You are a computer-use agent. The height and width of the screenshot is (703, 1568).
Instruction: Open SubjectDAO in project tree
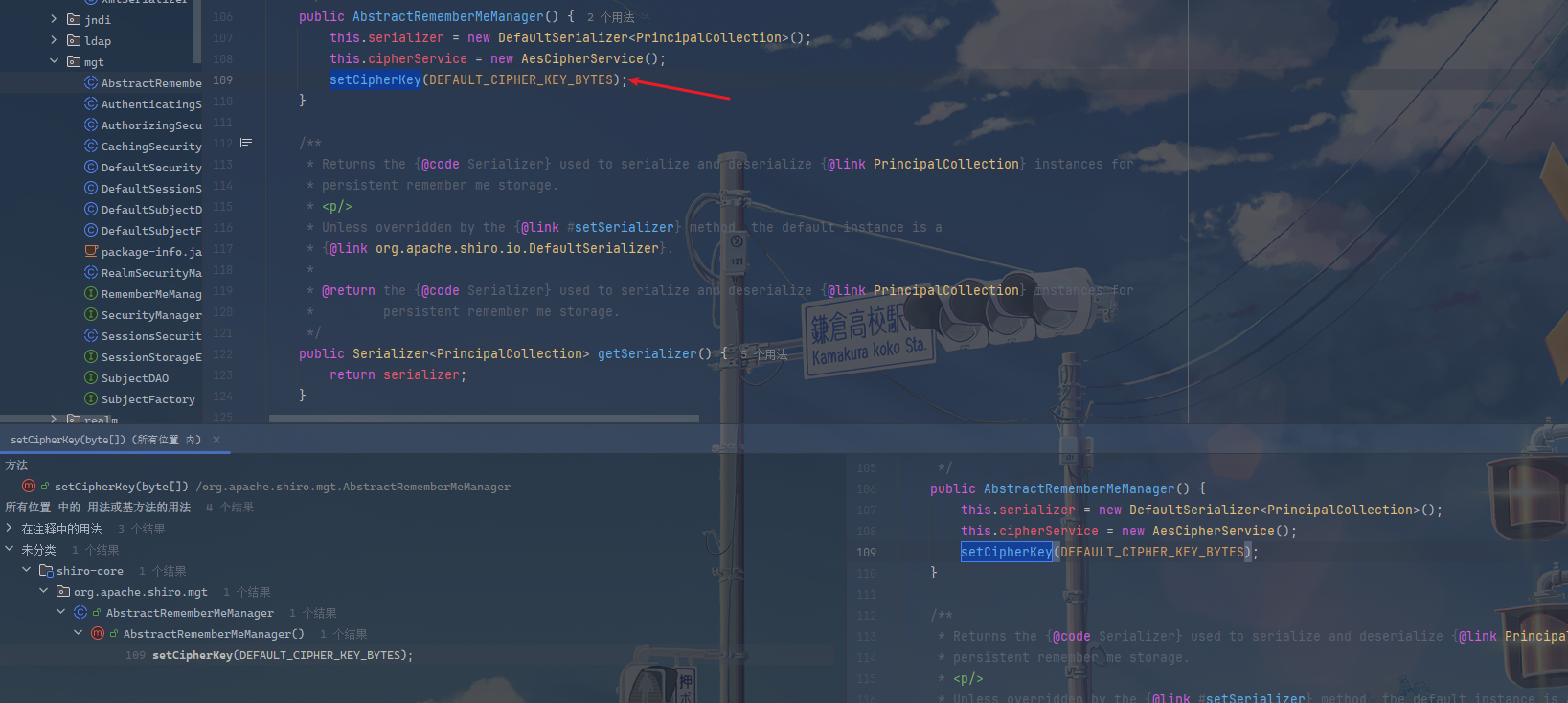135,378
